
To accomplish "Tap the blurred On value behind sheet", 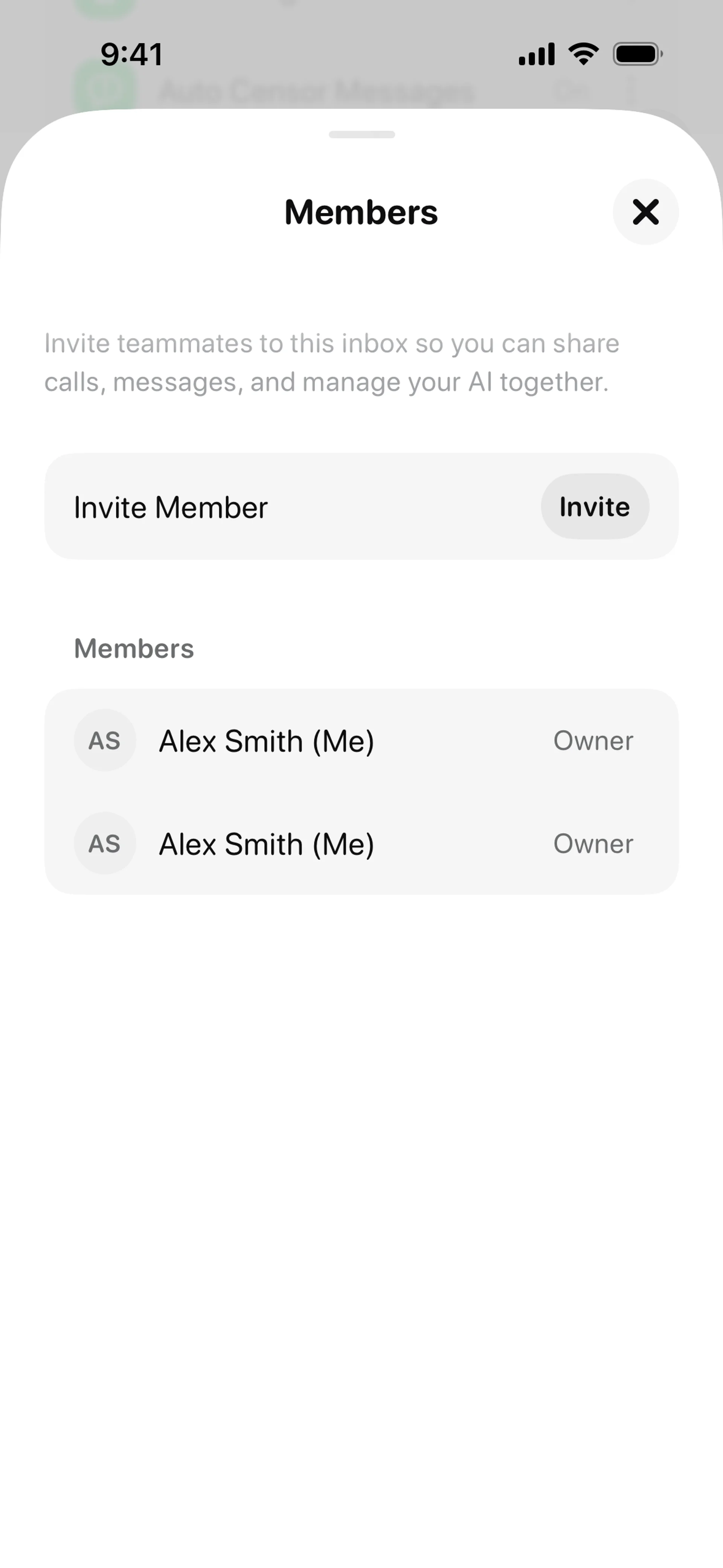I will point(572,91).
